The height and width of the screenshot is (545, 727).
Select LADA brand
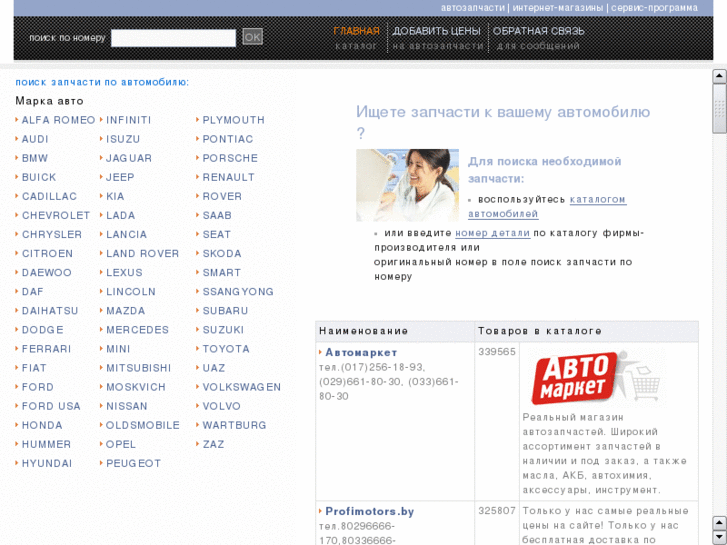[121, 215]
